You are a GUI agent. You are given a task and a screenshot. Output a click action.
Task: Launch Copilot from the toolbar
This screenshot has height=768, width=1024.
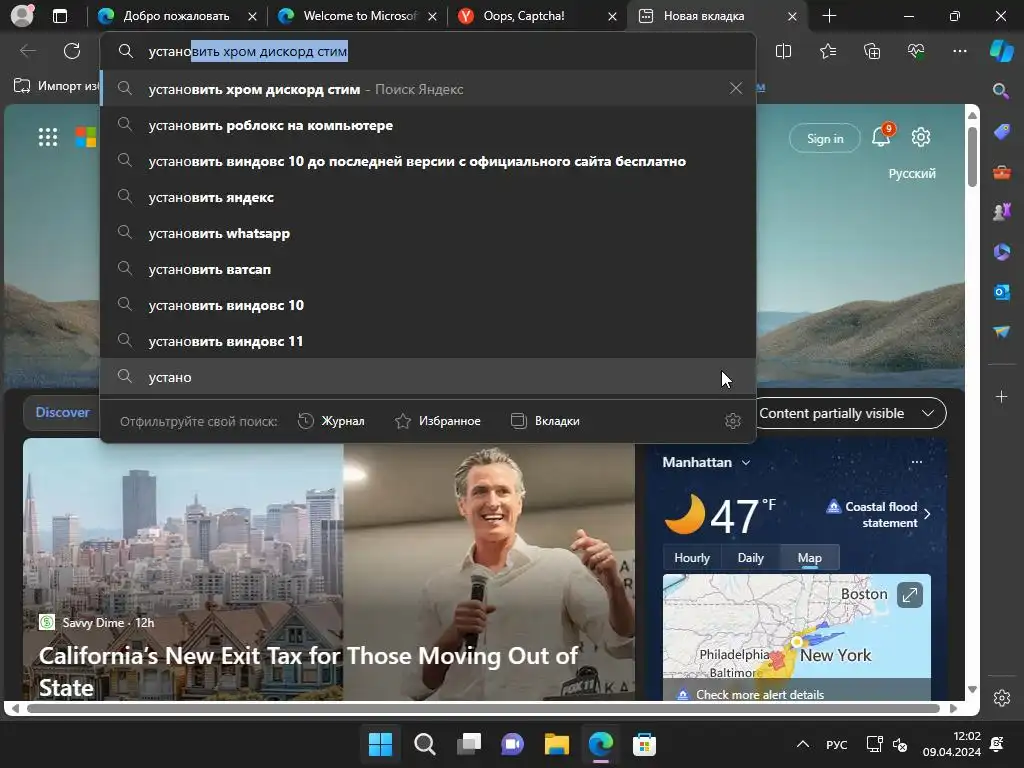[1001, 51]
